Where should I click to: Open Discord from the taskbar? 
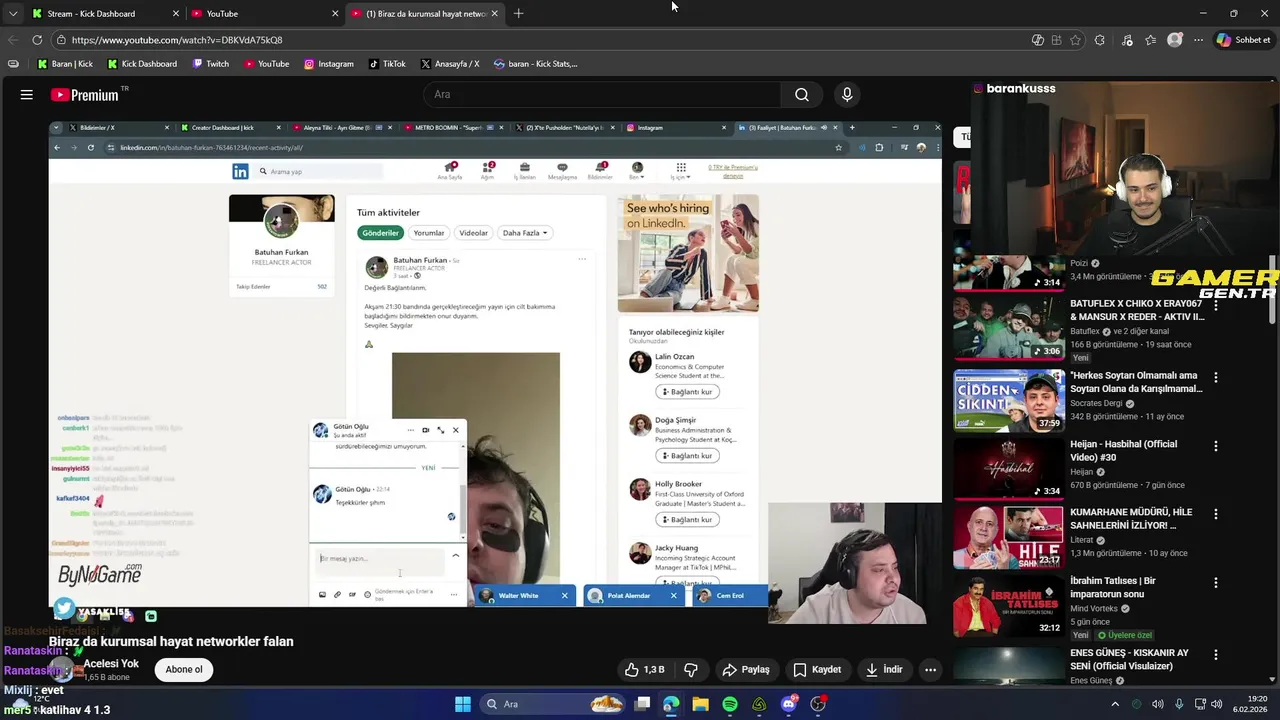coord(789,704)
